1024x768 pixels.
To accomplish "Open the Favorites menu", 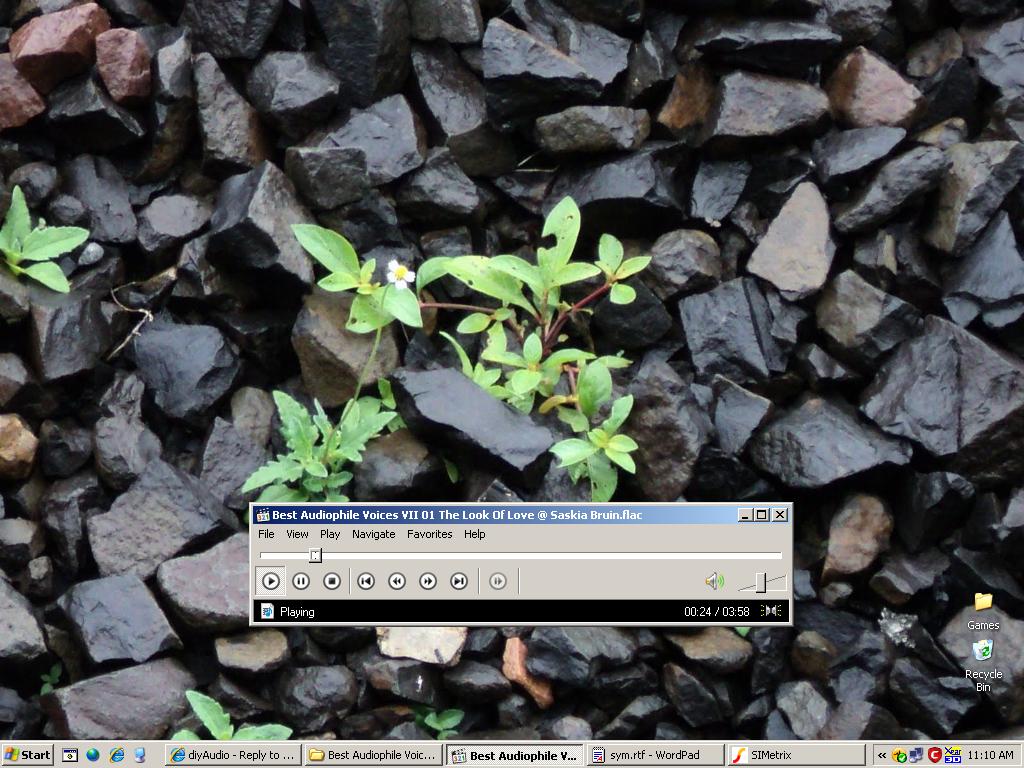I will click(430, 534).
